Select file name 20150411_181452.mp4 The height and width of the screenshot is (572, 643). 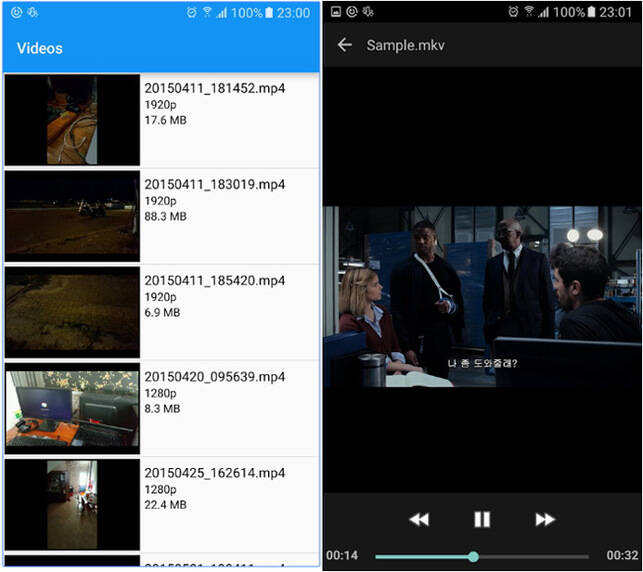click(214, 88)
